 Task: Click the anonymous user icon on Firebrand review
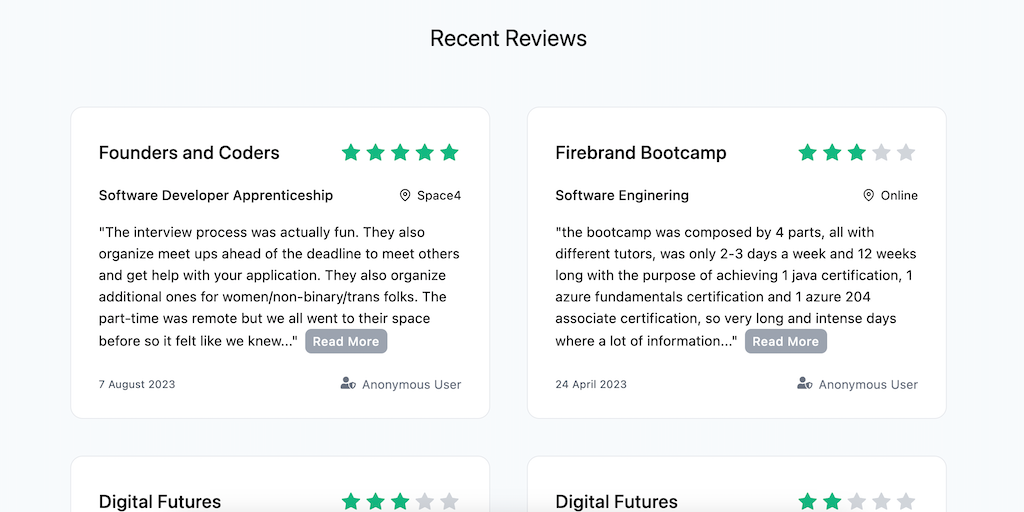pyautogui.click(x=805, y=384)
